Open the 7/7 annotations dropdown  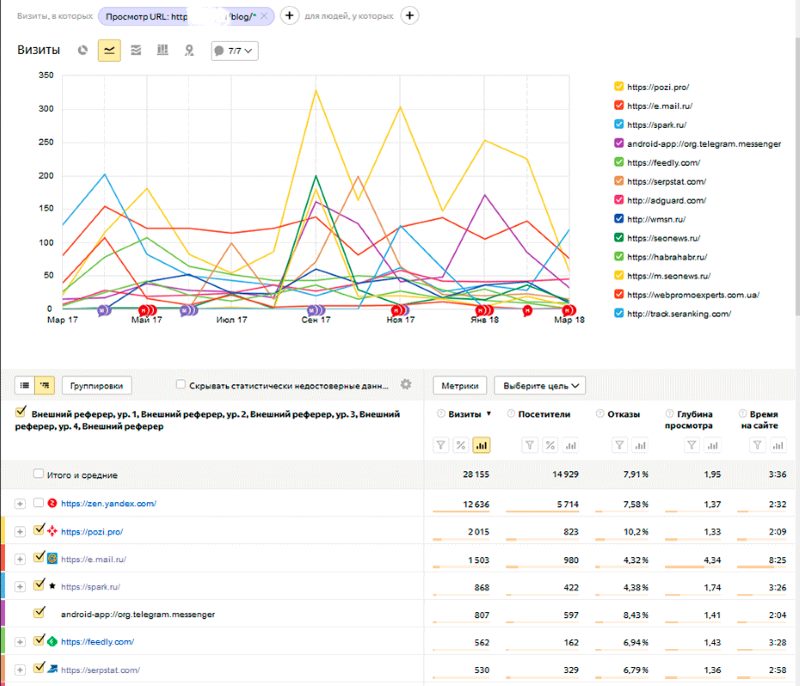tap(235, 51)
